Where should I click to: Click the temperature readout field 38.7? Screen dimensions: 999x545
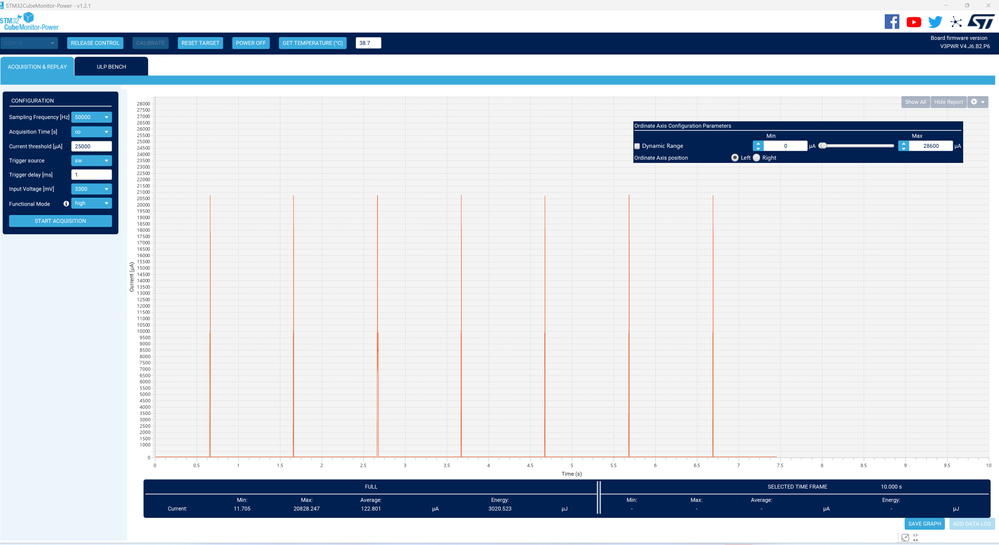pos(368,43)
